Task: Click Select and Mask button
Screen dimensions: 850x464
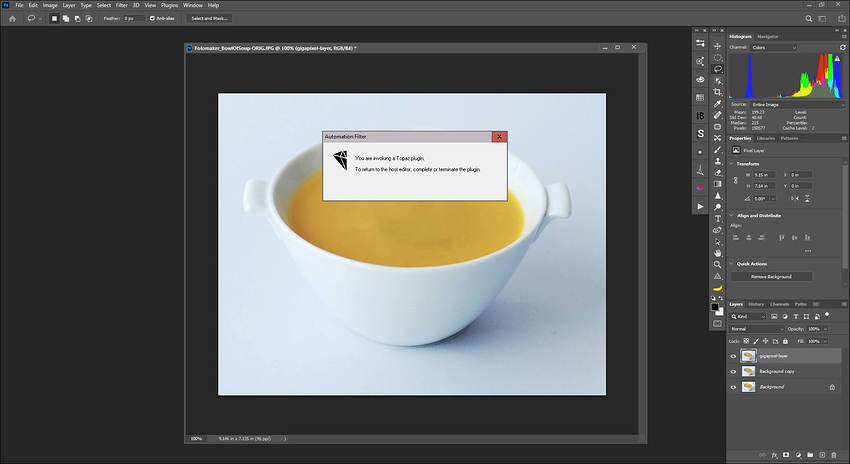Action: tap(209, 18)
